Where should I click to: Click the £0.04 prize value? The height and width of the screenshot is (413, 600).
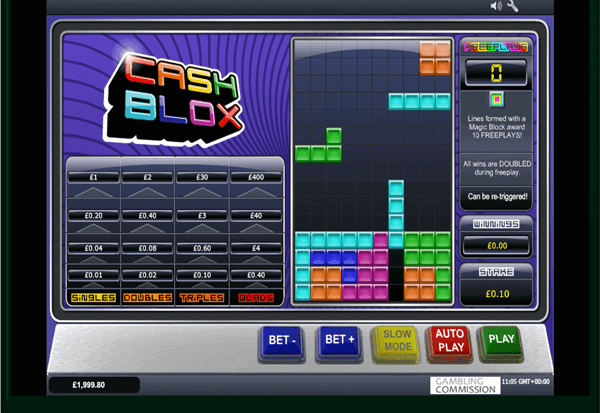[93, 248]
